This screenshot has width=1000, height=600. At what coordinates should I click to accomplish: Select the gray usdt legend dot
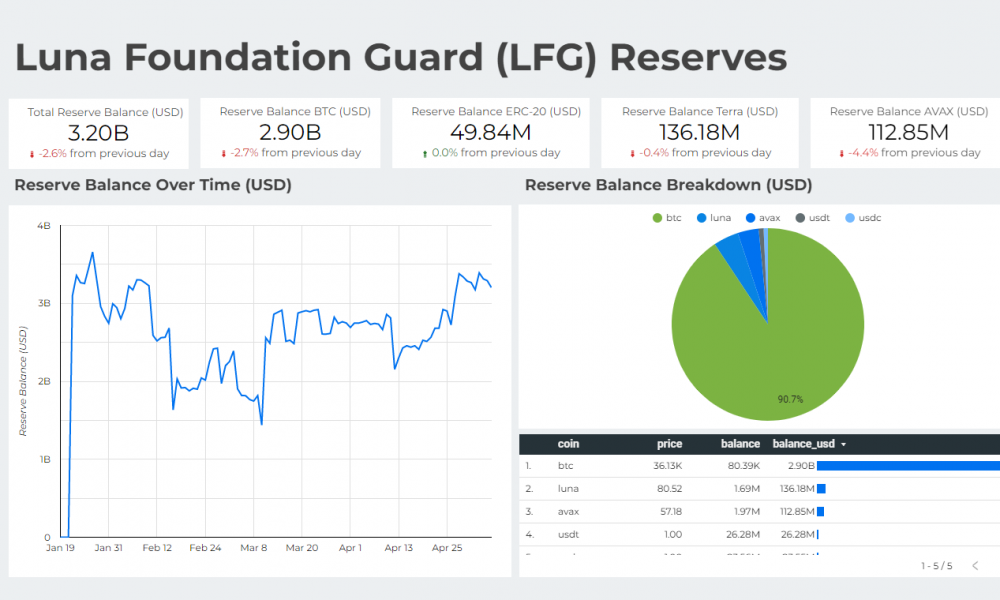[800, 218]
